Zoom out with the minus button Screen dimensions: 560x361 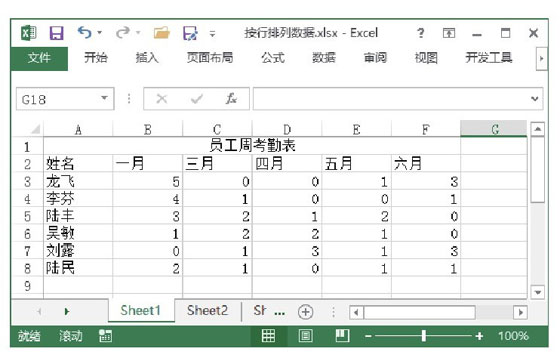point(369,336)
